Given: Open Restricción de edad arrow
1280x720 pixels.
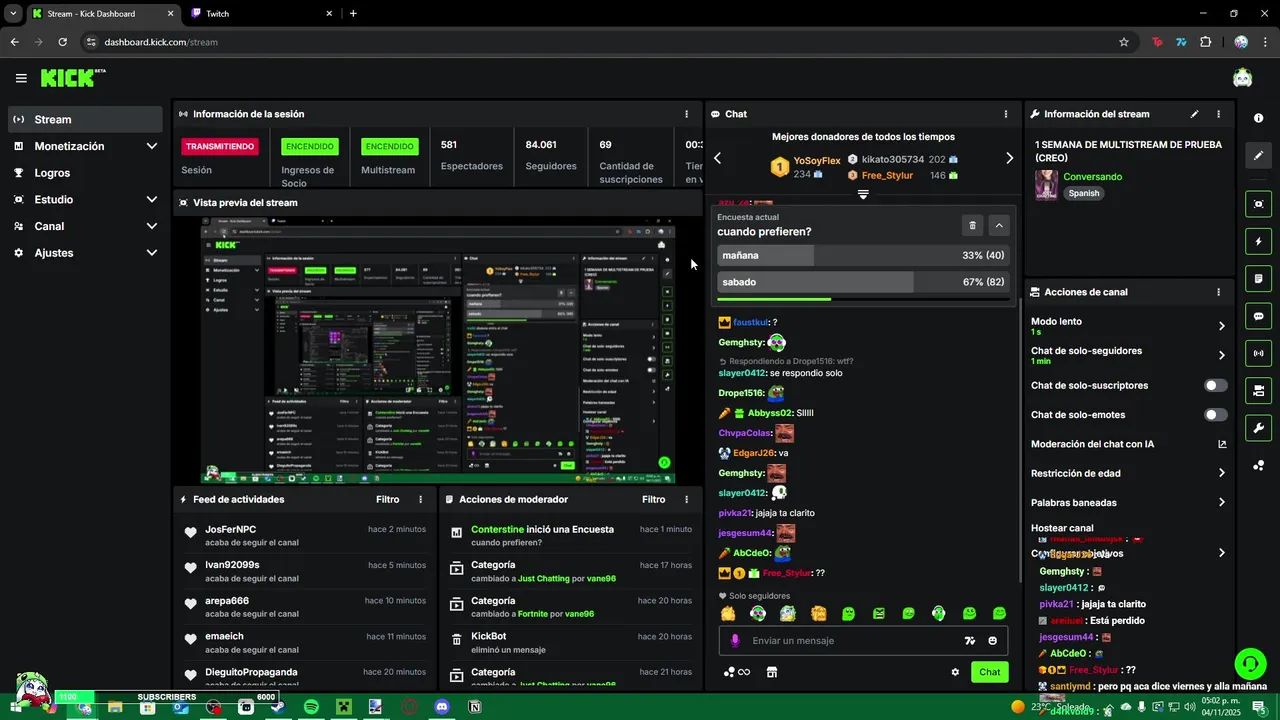Looking at the screenshot, I should tap(1221, 473).
